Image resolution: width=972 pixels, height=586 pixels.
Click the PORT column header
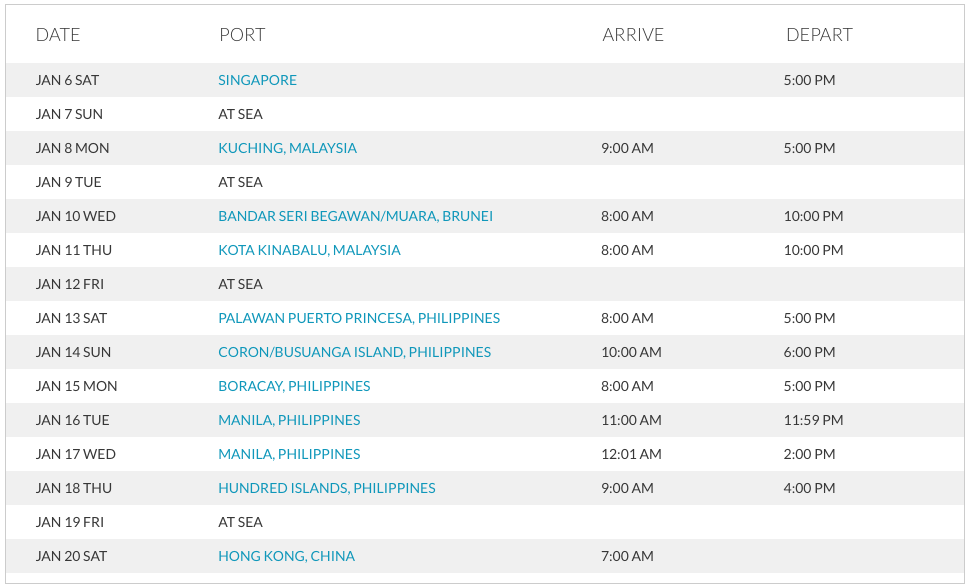[242, 35]
